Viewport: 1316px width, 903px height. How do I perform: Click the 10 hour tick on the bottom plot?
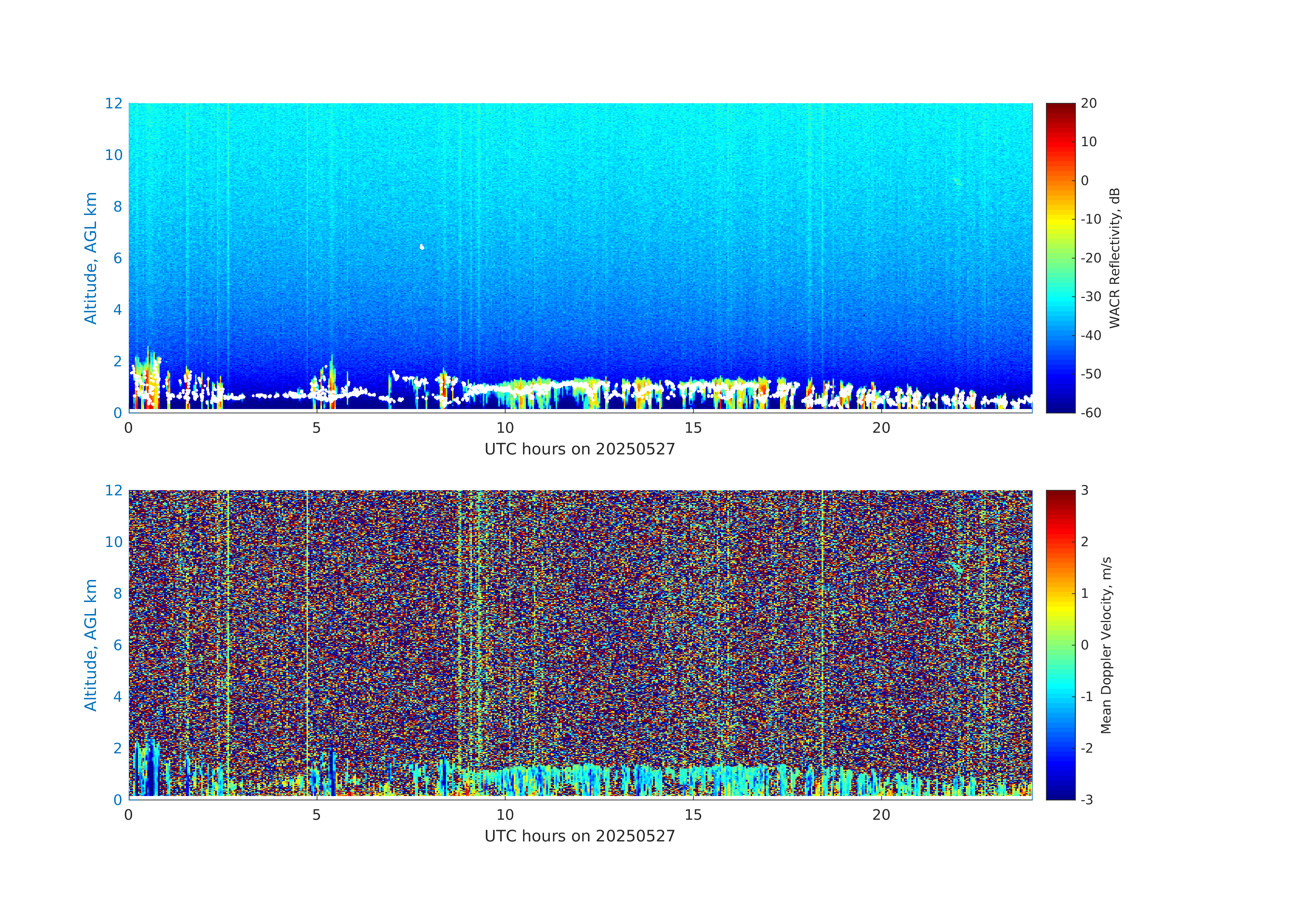pos(504,815)
